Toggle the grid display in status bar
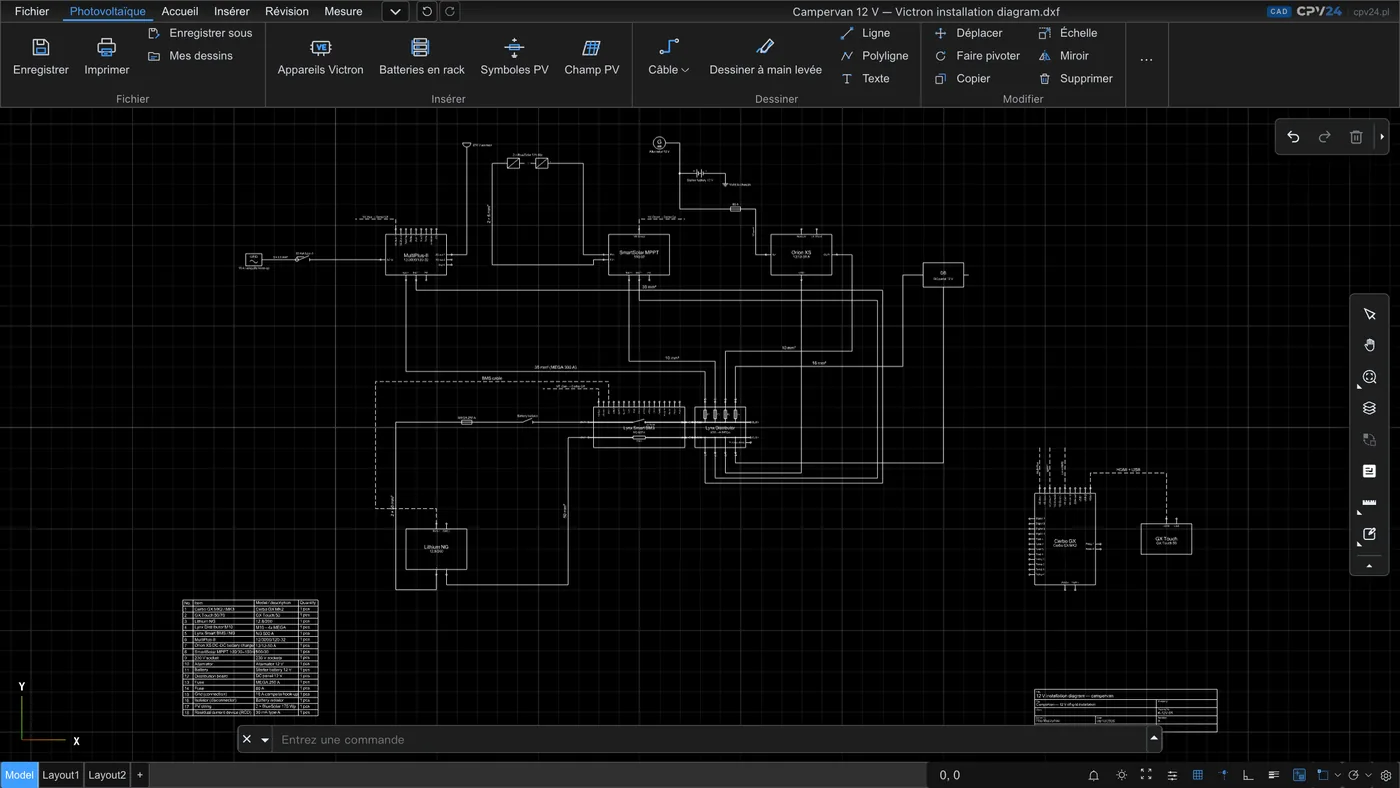This screenshot has height=788, width=1400. click(1198, 775)
